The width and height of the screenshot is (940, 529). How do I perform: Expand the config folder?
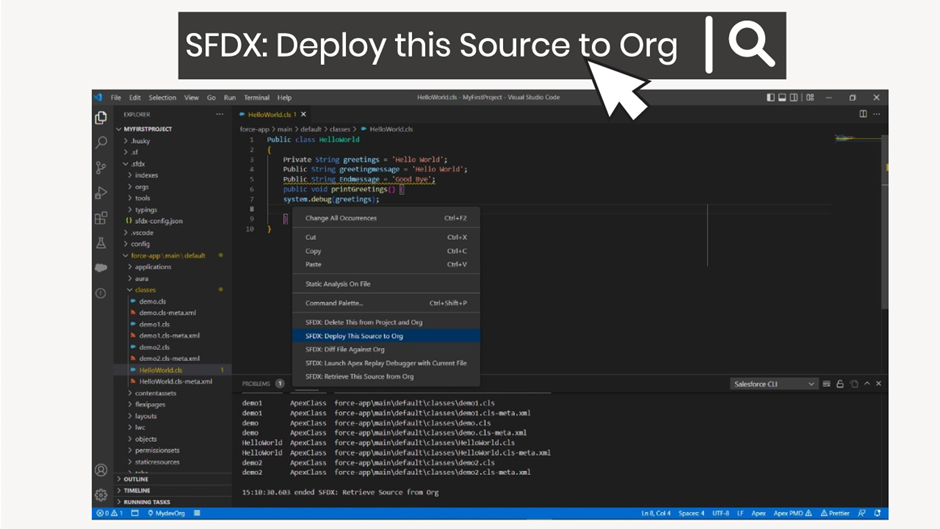pos(140,244)
